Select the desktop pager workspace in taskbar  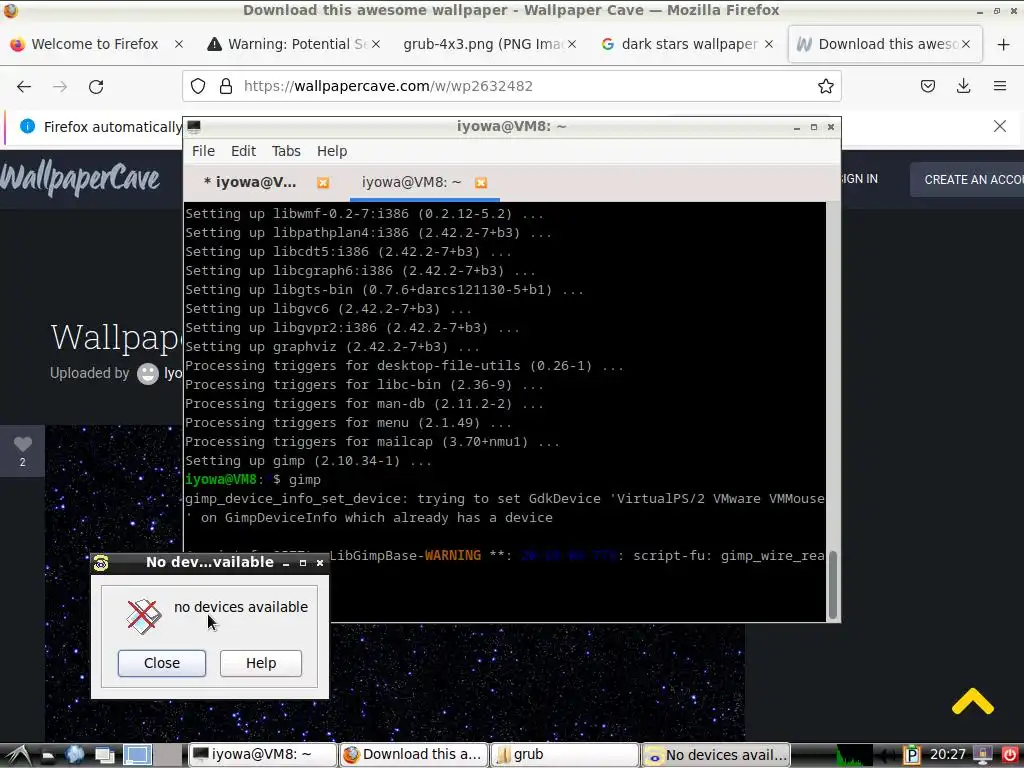pos(137,755)
